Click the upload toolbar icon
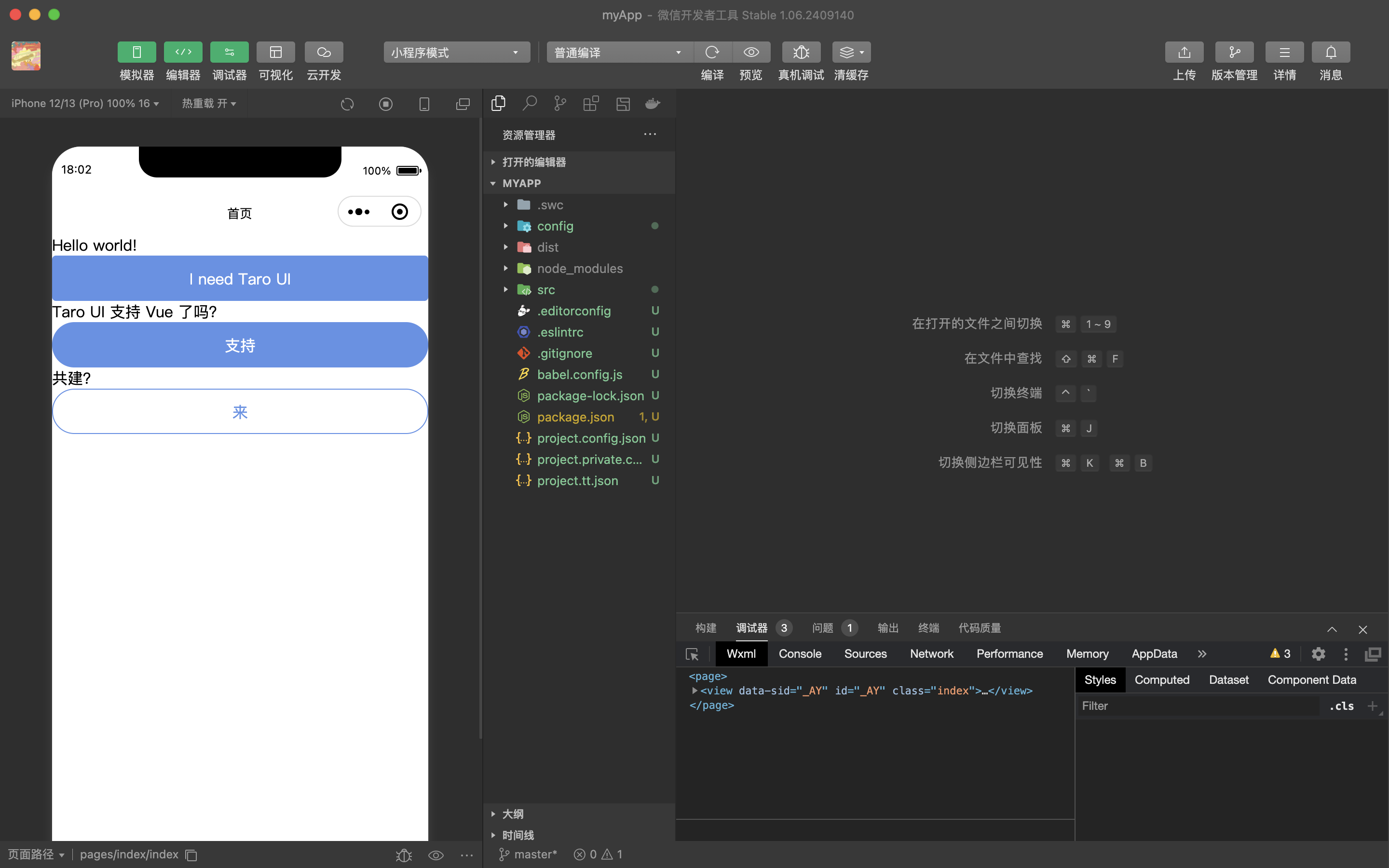The image size is (1389, 868). [x=1184, y=52]
